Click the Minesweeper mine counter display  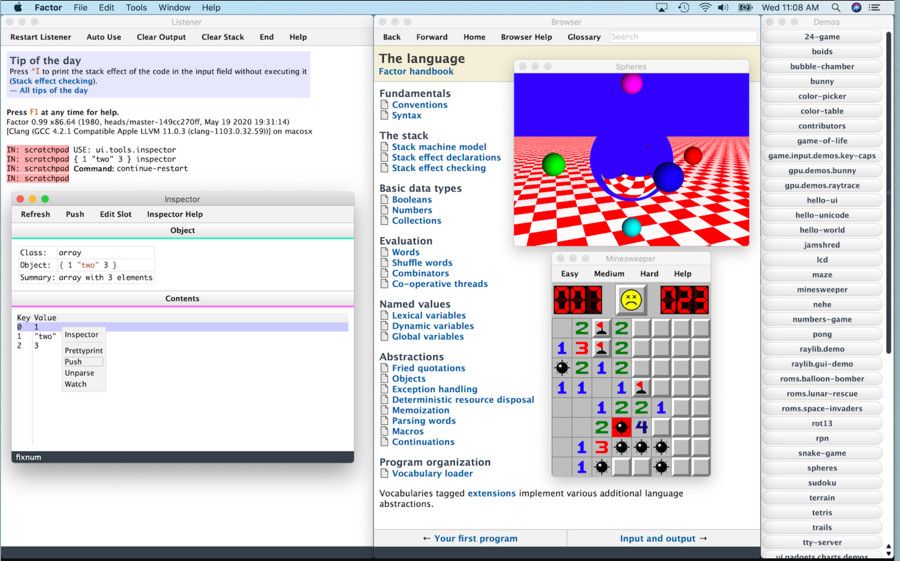point(578,300)
